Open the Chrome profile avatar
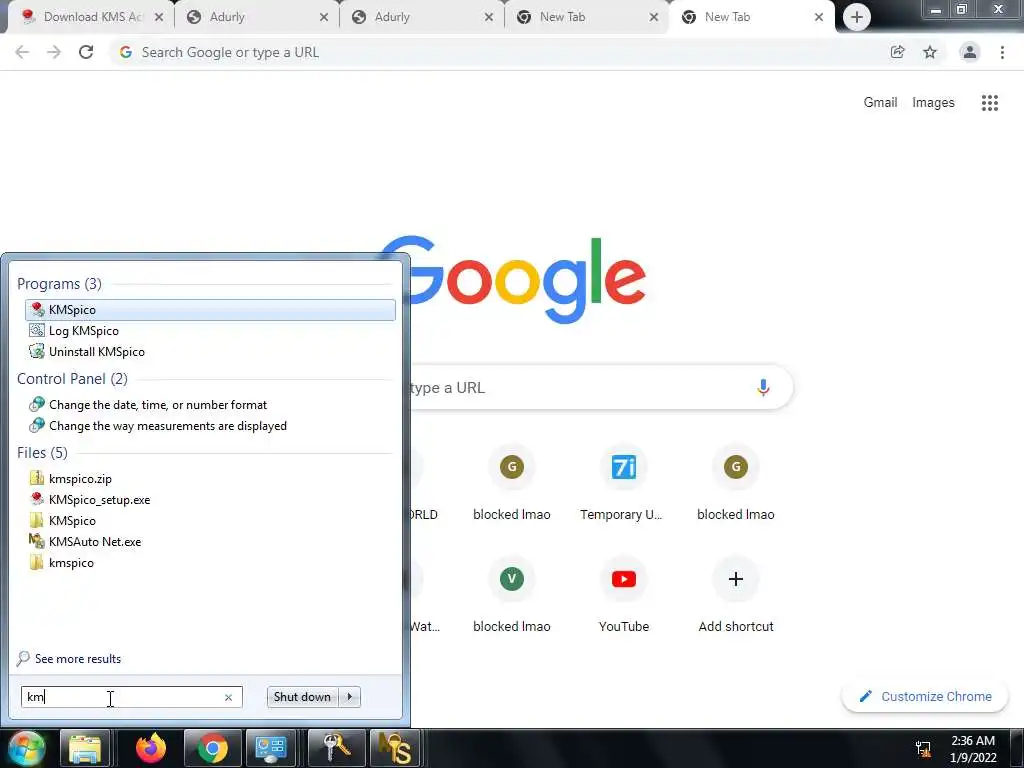Viewport: 1024px width, 768px height. pos(970,52)
